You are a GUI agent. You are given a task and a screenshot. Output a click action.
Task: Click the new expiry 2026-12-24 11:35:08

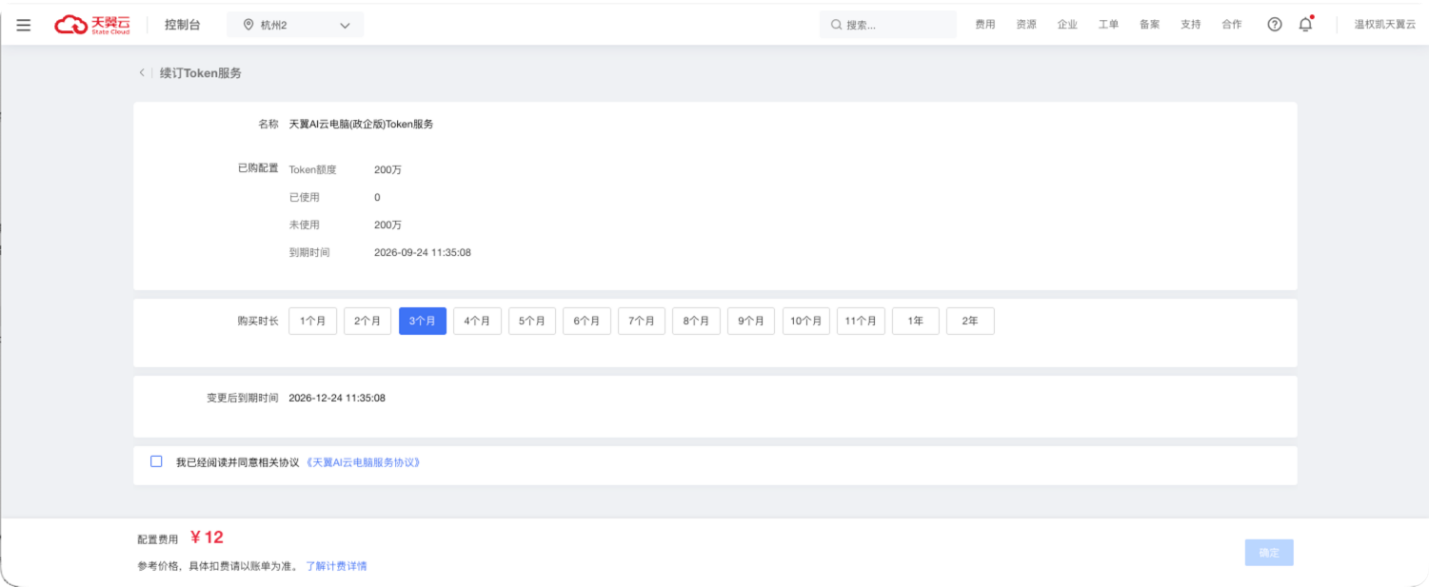pos(337,398)
